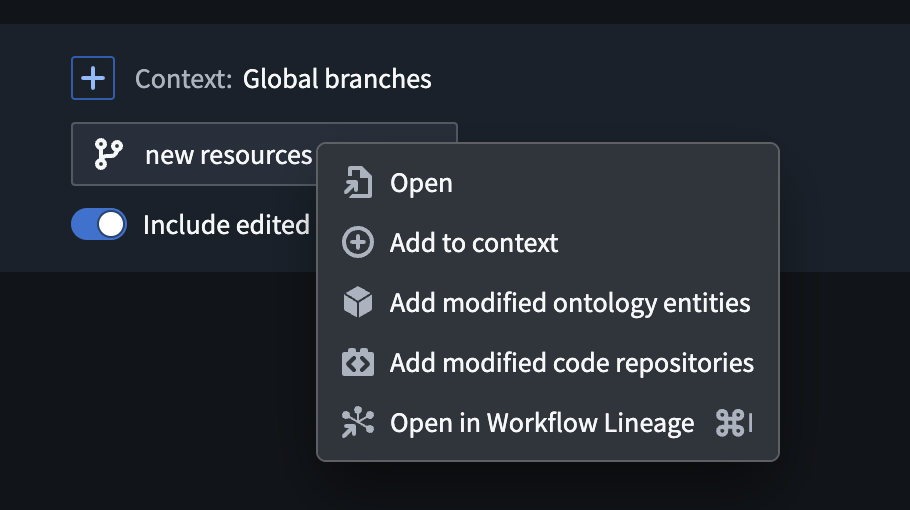Select Add modified code repositories
Viewport: 910px width, 510px height.
547,363
